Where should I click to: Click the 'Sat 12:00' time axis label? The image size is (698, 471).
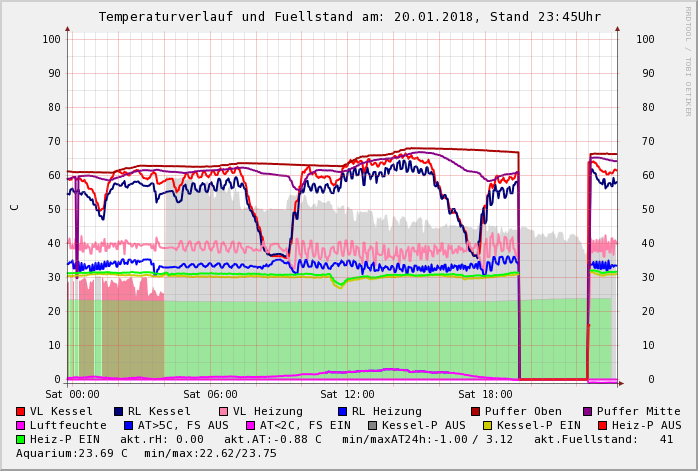coord(347,395)
